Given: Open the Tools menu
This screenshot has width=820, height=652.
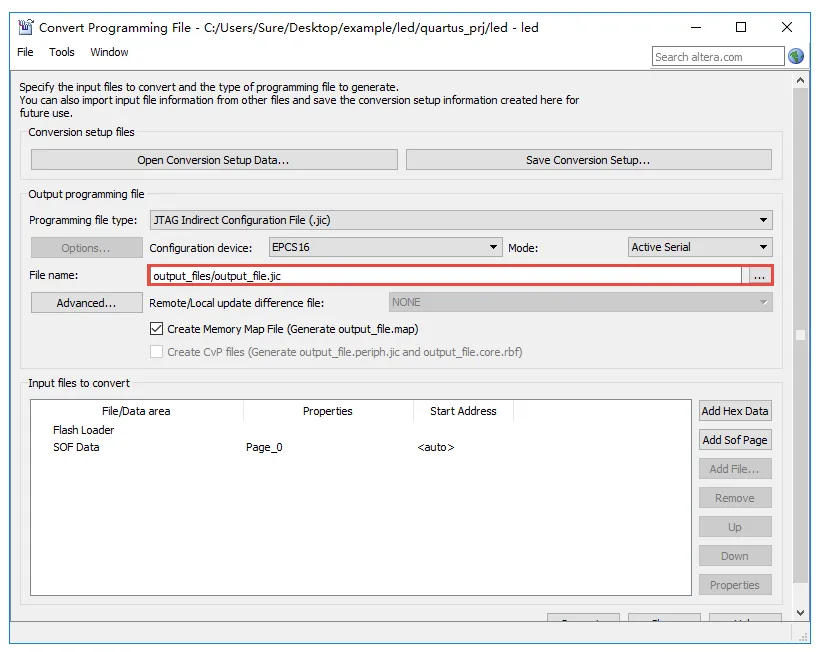Looking at the screenshot, I should click(62, 52).
